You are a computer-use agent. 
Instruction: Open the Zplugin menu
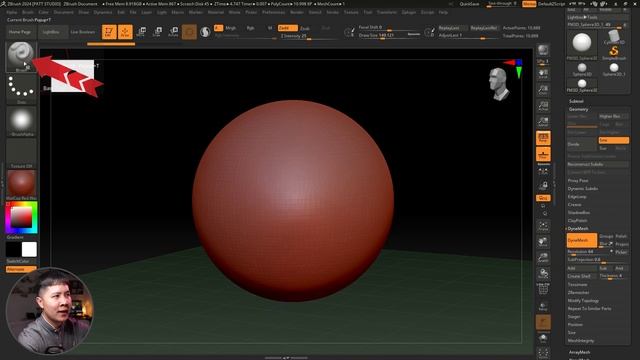(409, 12)
